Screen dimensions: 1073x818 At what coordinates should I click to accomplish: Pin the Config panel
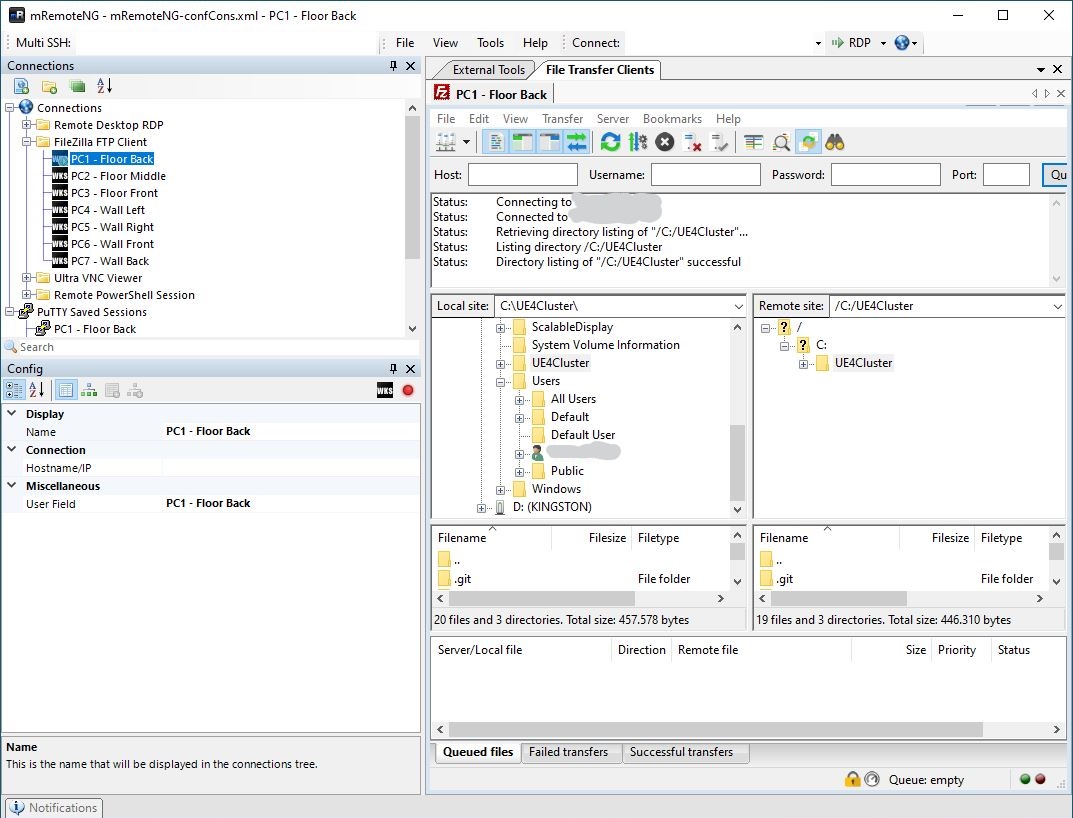(x=393, y=368)
